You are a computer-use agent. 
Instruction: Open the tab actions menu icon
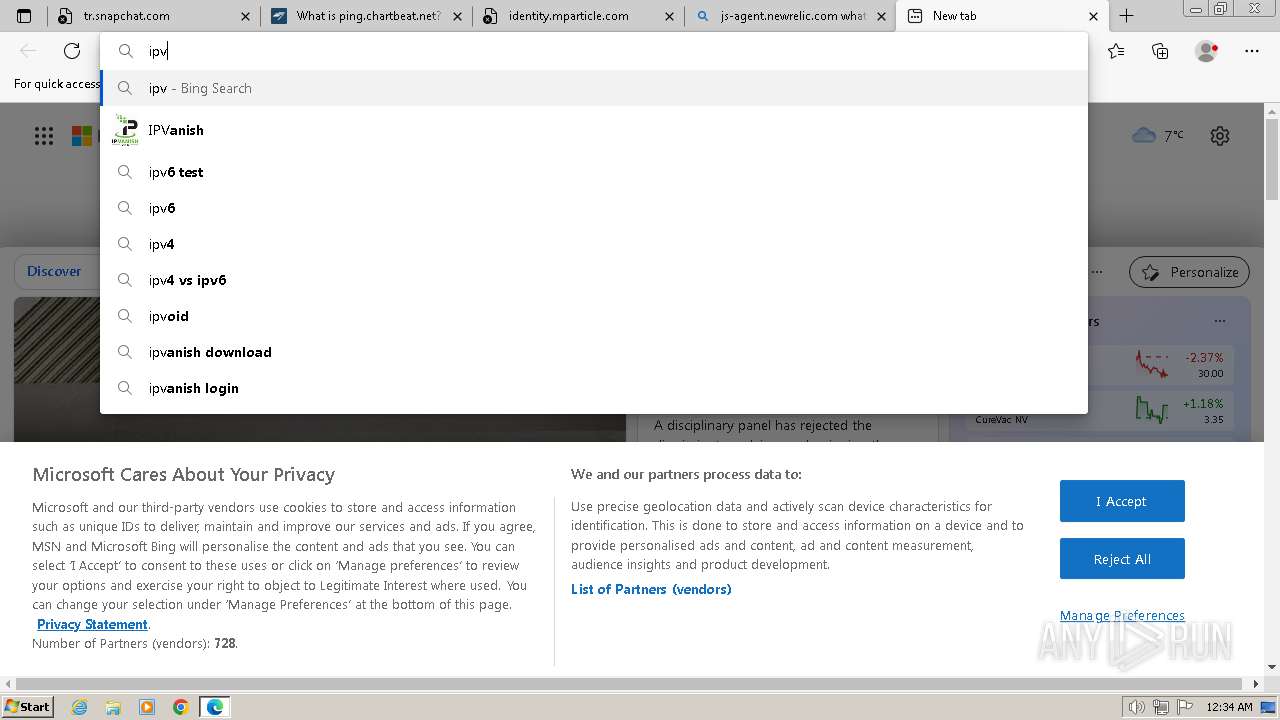click(x=24, y=16)
